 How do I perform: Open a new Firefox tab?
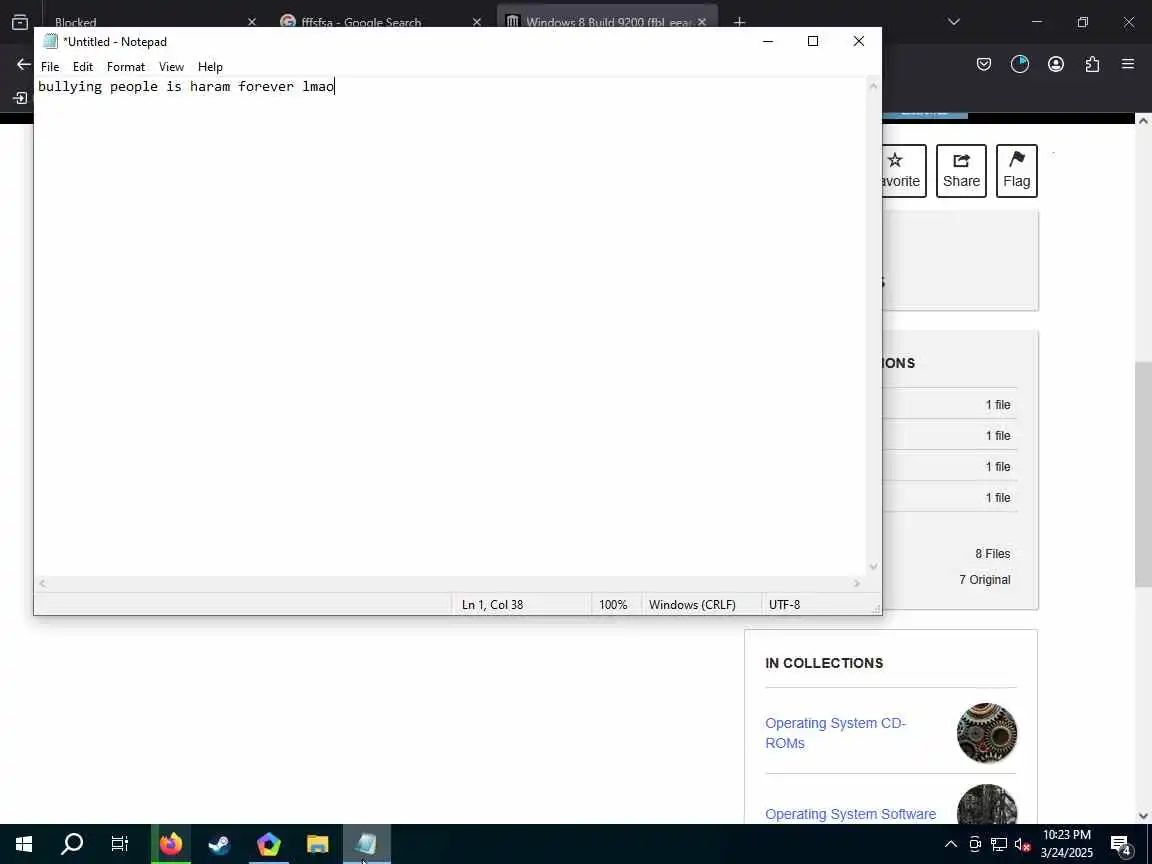pyautogui.click(x=739, y=22)
